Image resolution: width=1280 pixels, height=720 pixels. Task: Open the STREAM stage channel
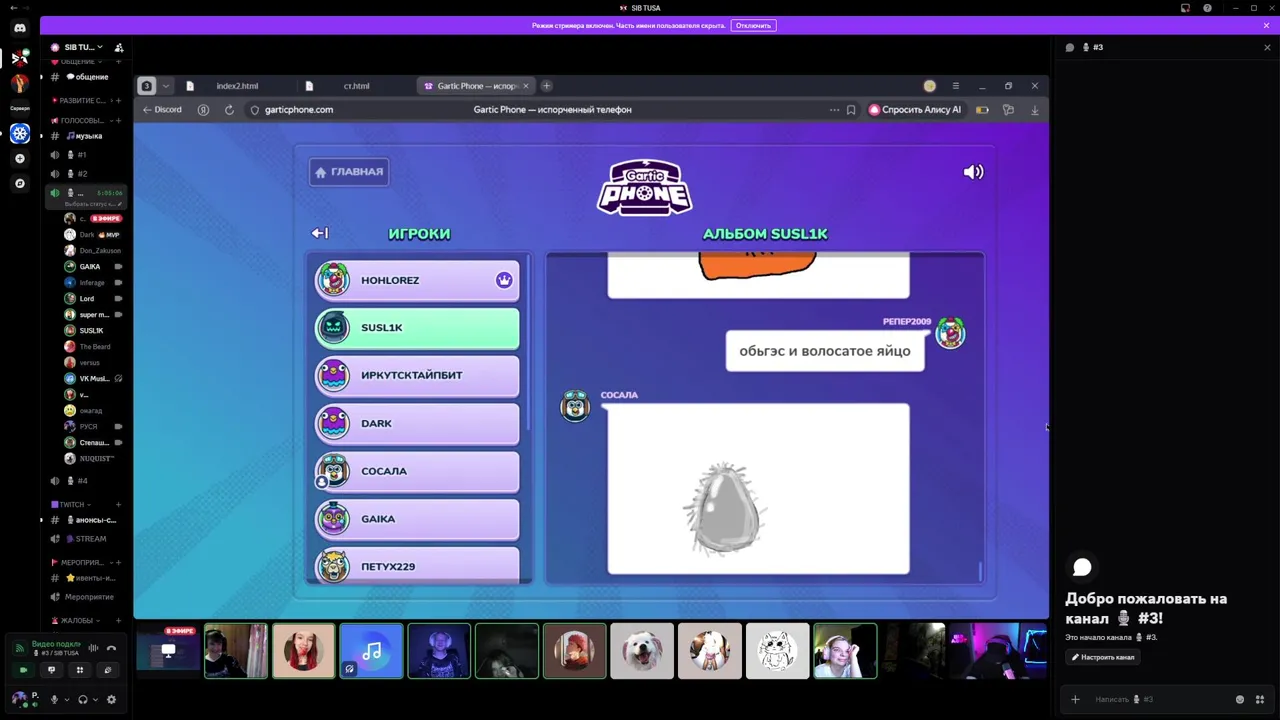pyautogui.click(x=86, y=539)
